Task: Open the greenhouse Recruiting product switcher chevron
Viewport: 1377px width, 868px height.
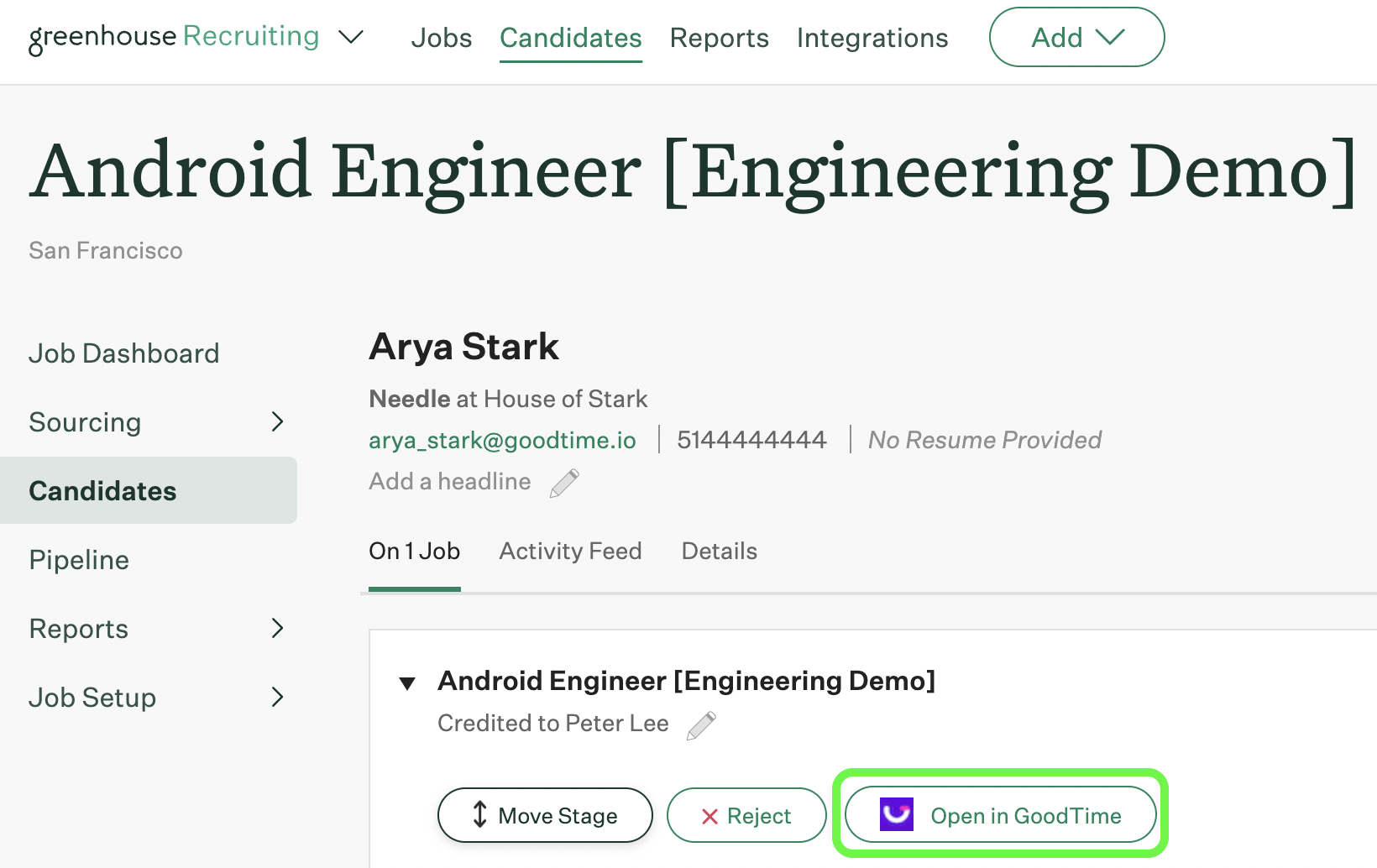Action: coord(350,37)
